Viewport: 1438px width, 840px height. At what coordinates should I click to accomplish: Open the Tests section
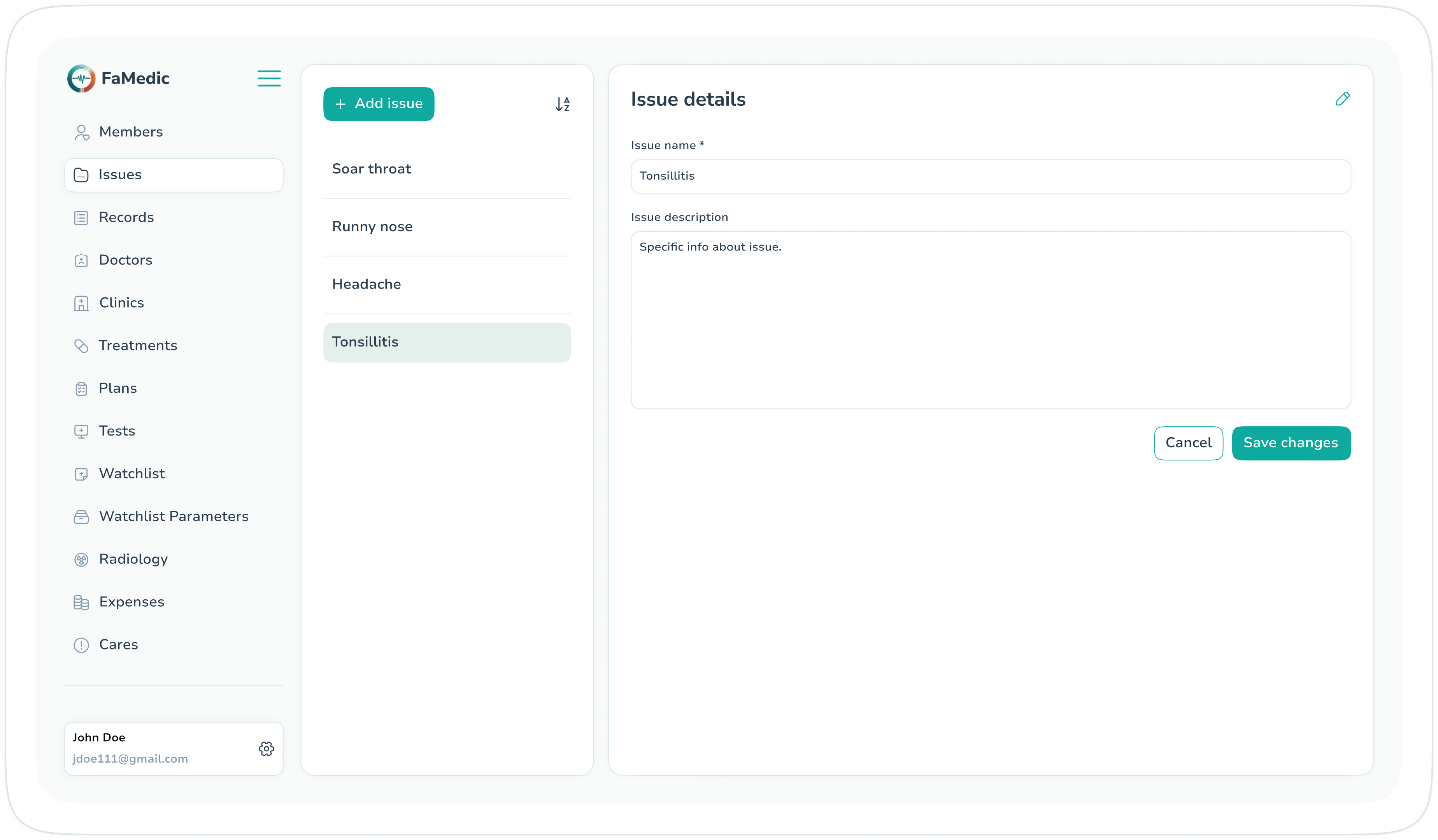(174, 432)
